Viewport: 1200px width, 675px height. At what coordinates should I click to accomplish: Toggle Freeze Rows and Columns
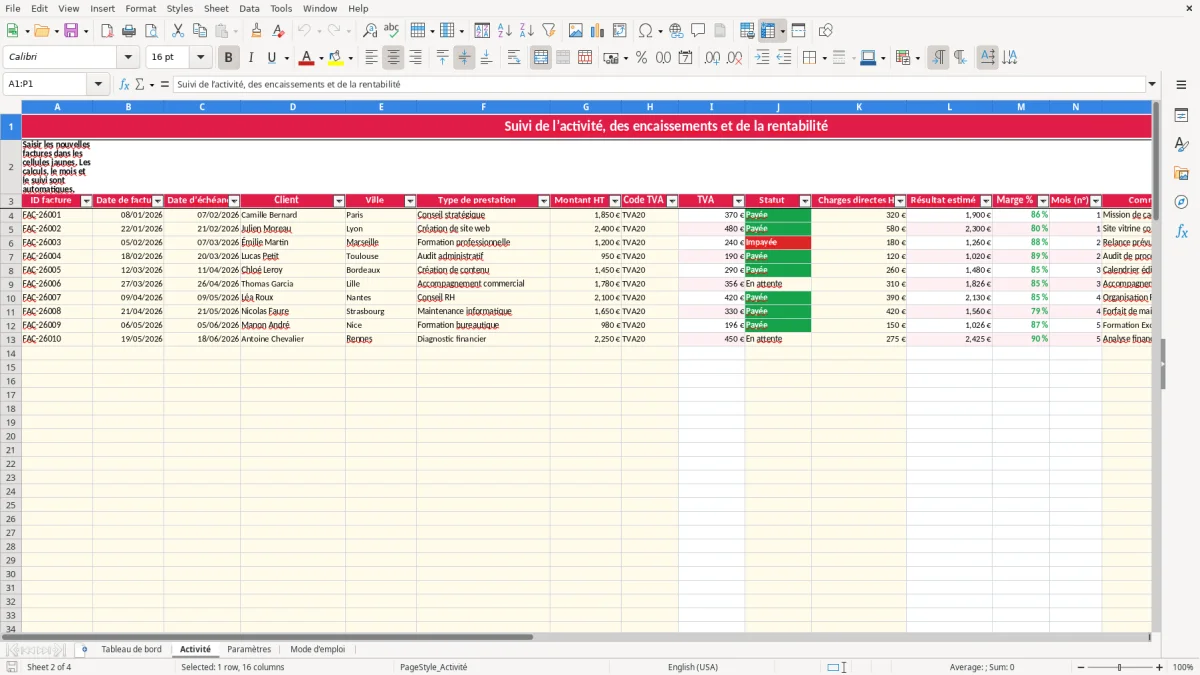(768, 31)
